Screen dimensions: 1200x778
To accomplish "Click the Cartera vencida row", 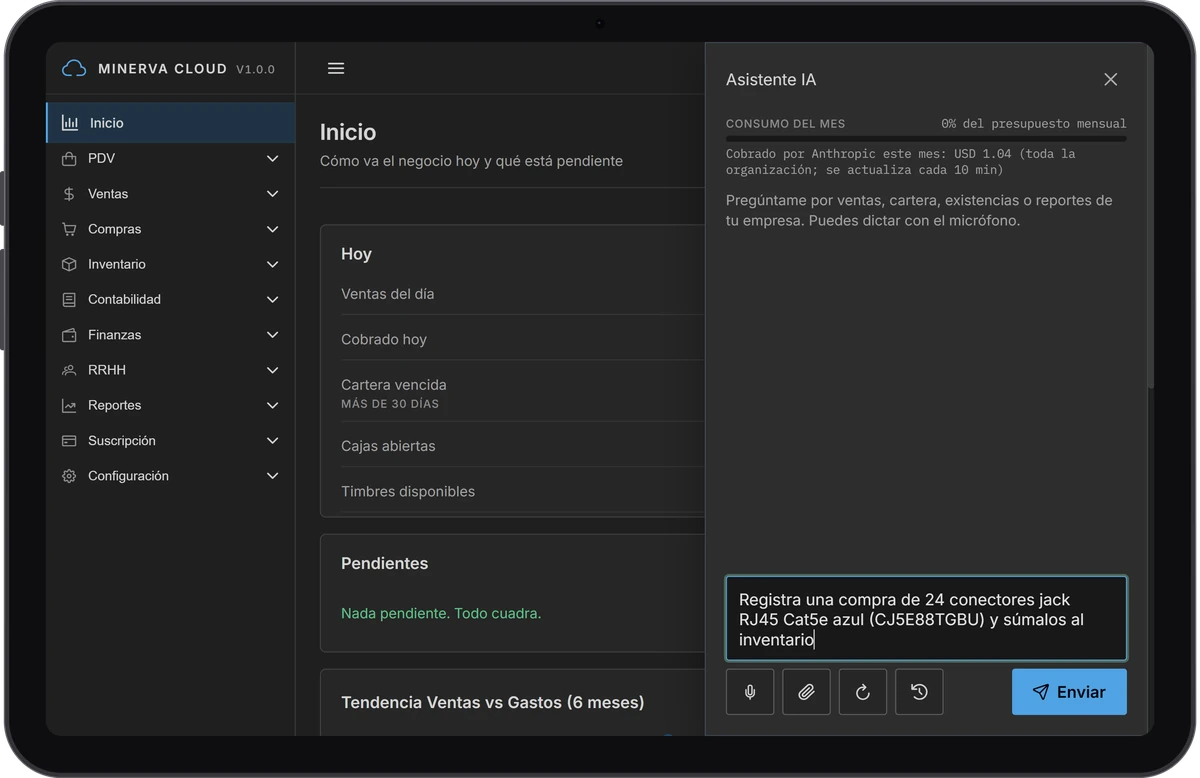I will (522, 393).
